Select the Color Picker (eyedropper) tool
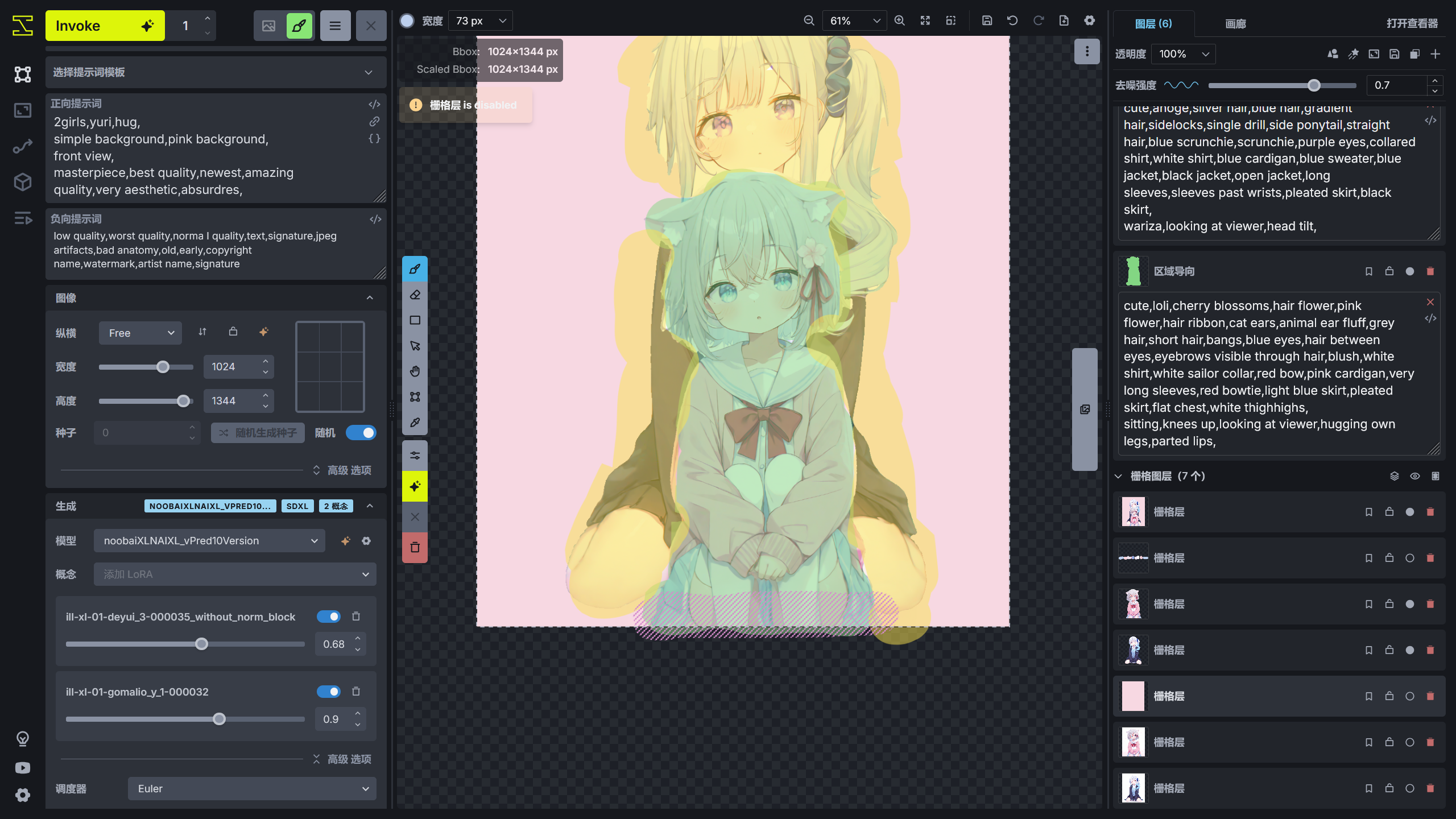Viewport: 1456px width, 819px height. point(415,422)
